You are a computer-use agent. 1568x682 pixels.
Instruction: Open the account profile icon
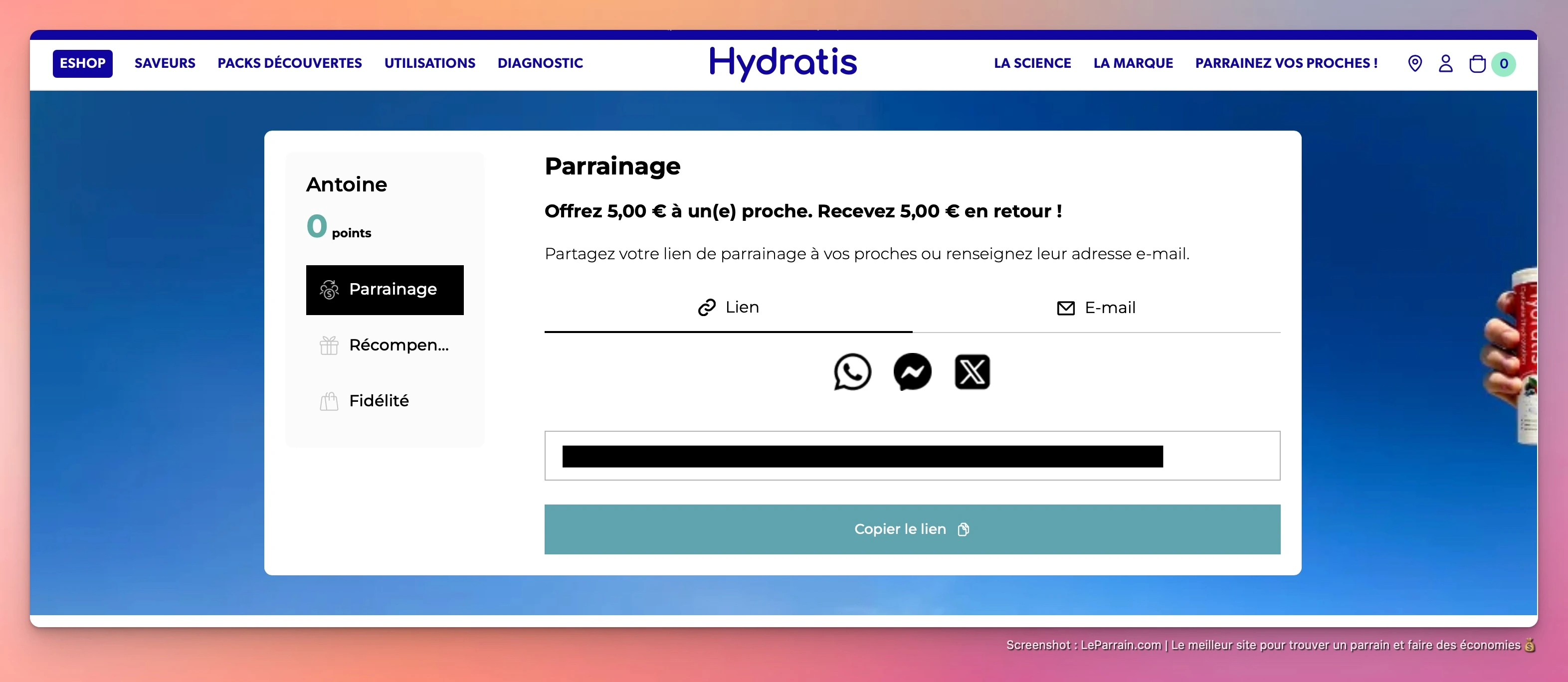coord(1446,63)
